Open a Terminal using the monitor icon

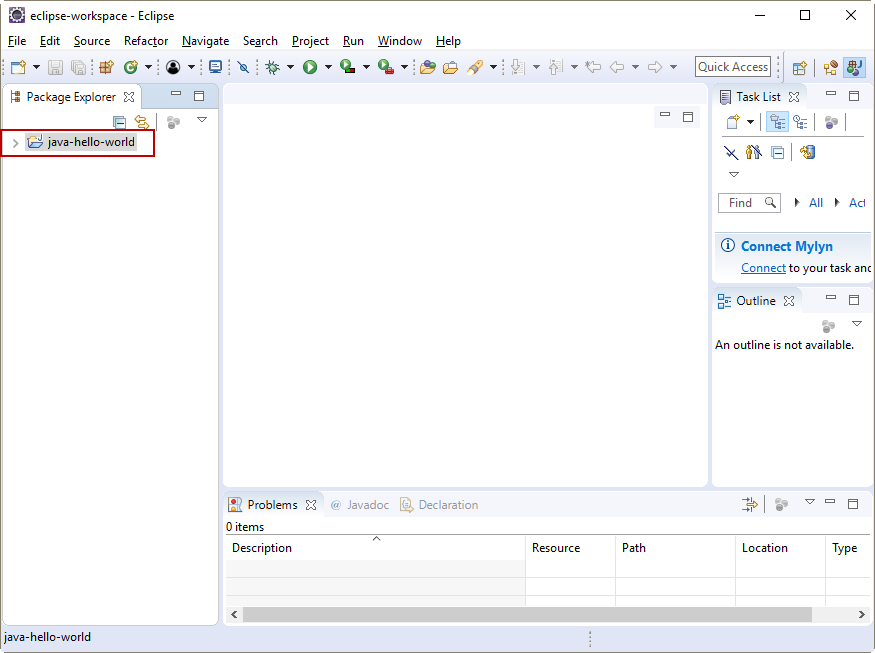(215, 68)
